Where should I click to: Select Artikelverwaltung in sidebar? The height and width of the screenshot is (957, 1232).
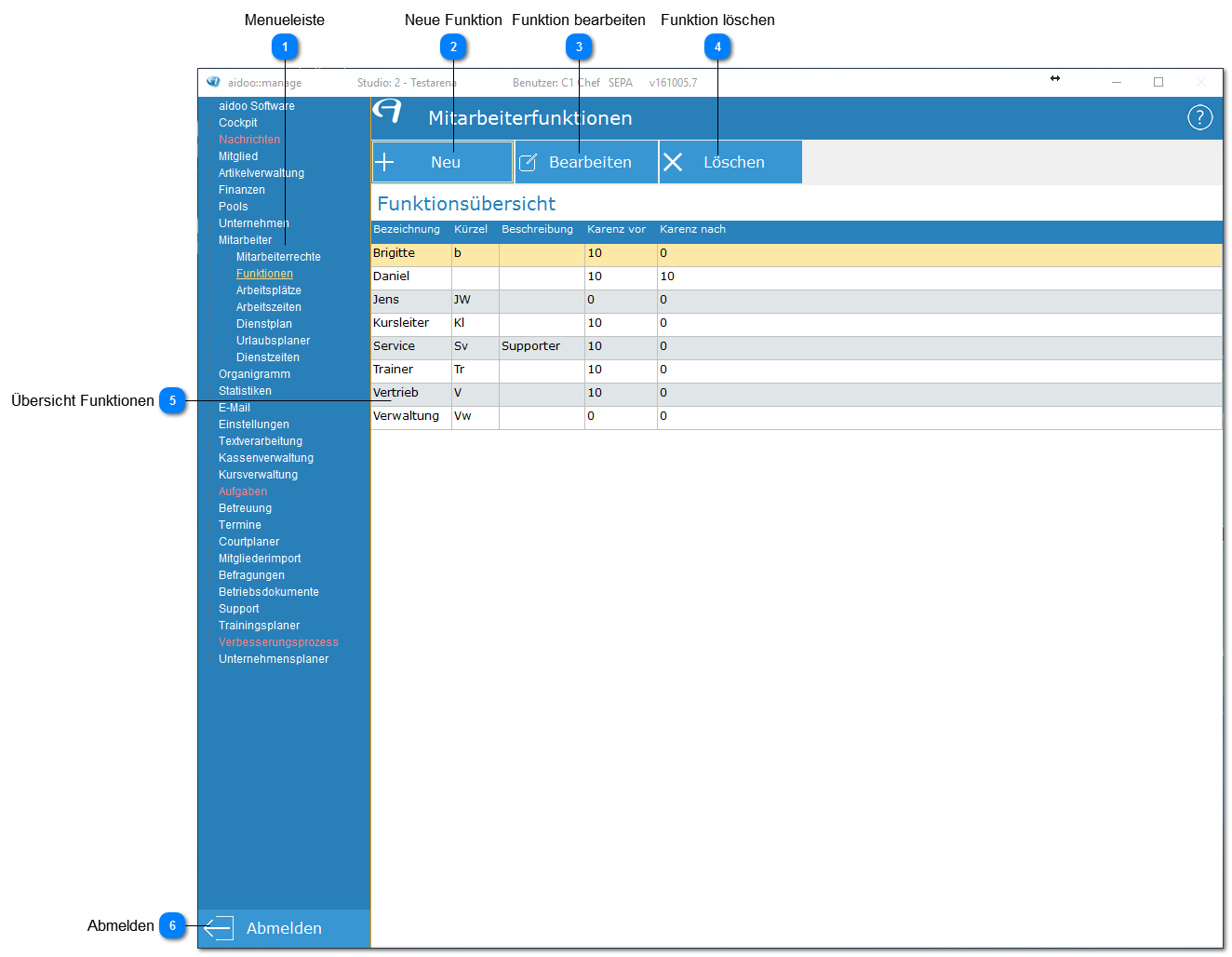point(261,173)
